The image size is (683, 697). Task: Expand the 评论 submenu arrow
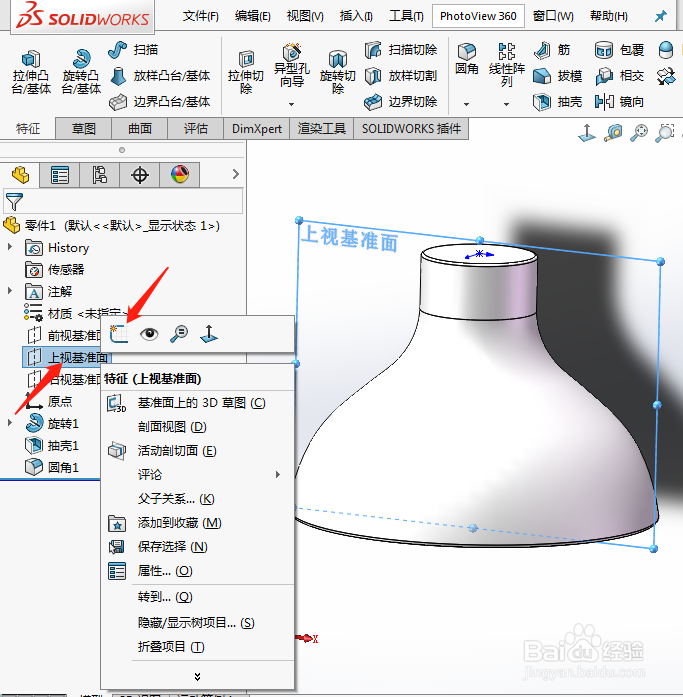(x=278, y=474)
